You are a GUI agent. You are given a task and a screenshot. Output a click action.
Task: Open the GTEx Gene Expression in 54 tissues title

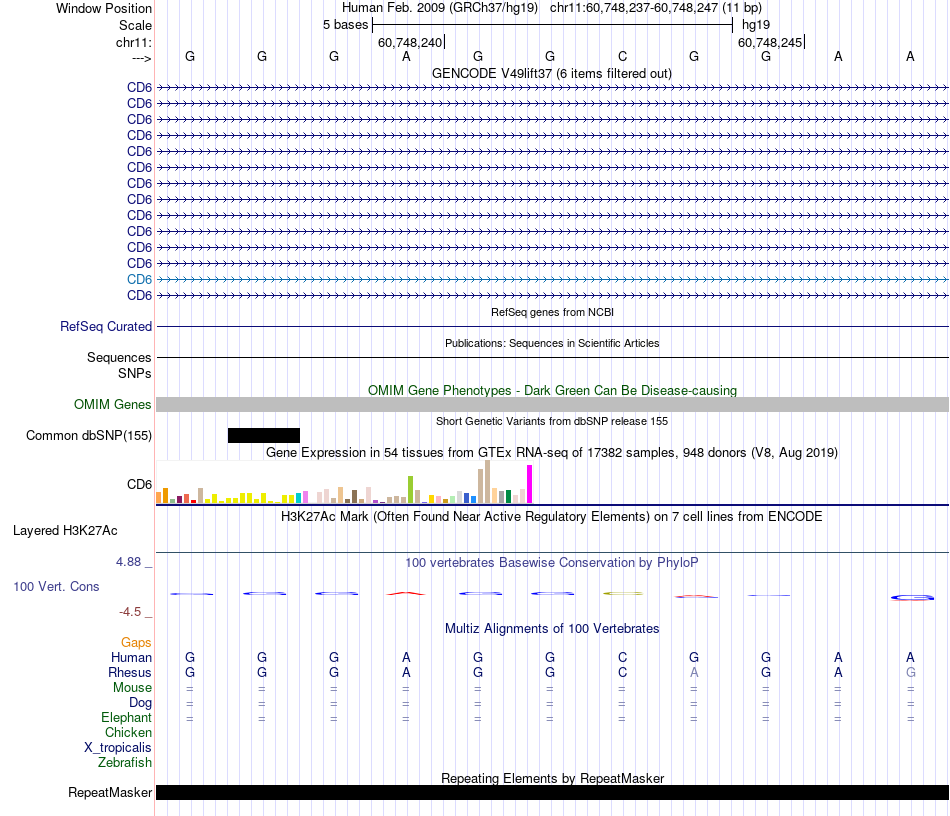click(x=552, y=453)
